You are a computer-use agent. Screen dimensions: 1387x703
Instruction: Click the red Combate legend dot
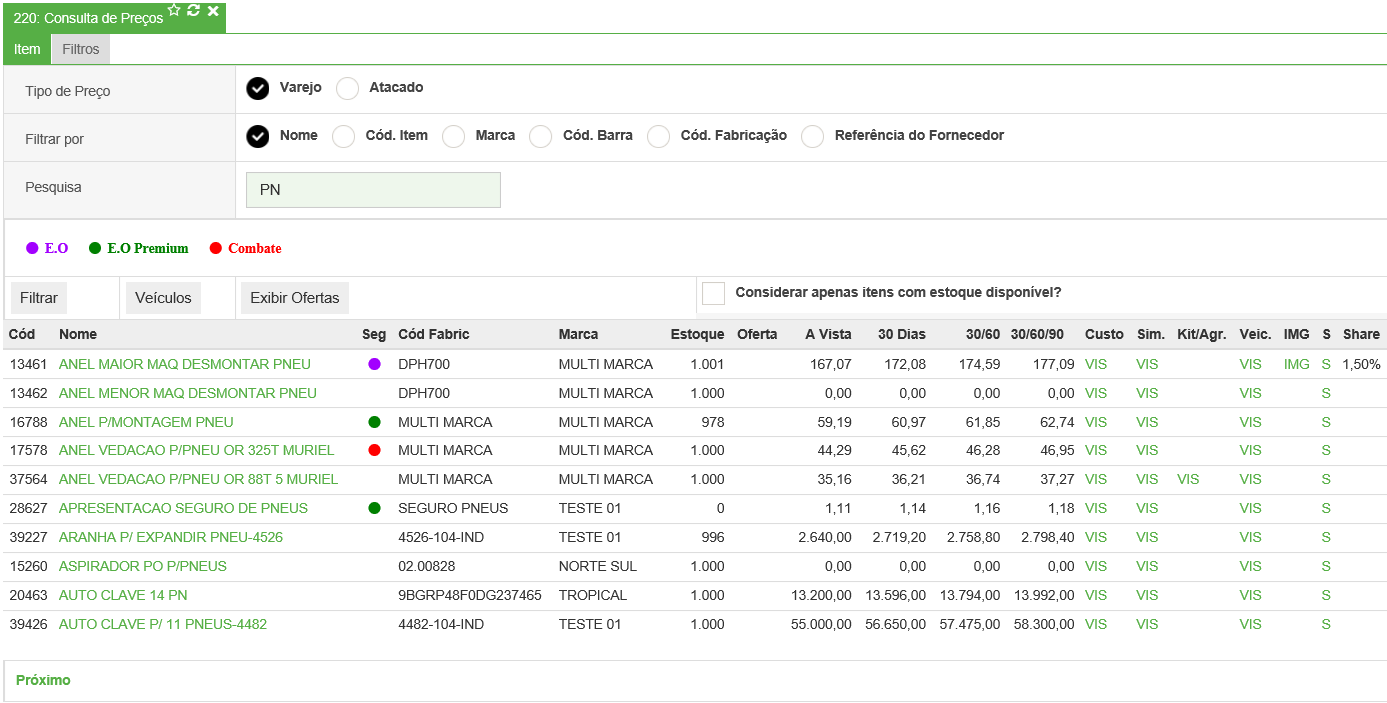click(215, 248)
